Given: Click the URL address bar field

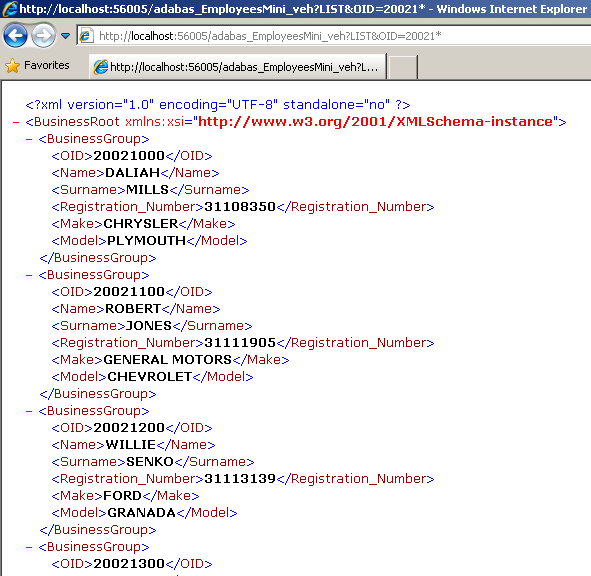Looking at the screenshot, I should [334, 36].
